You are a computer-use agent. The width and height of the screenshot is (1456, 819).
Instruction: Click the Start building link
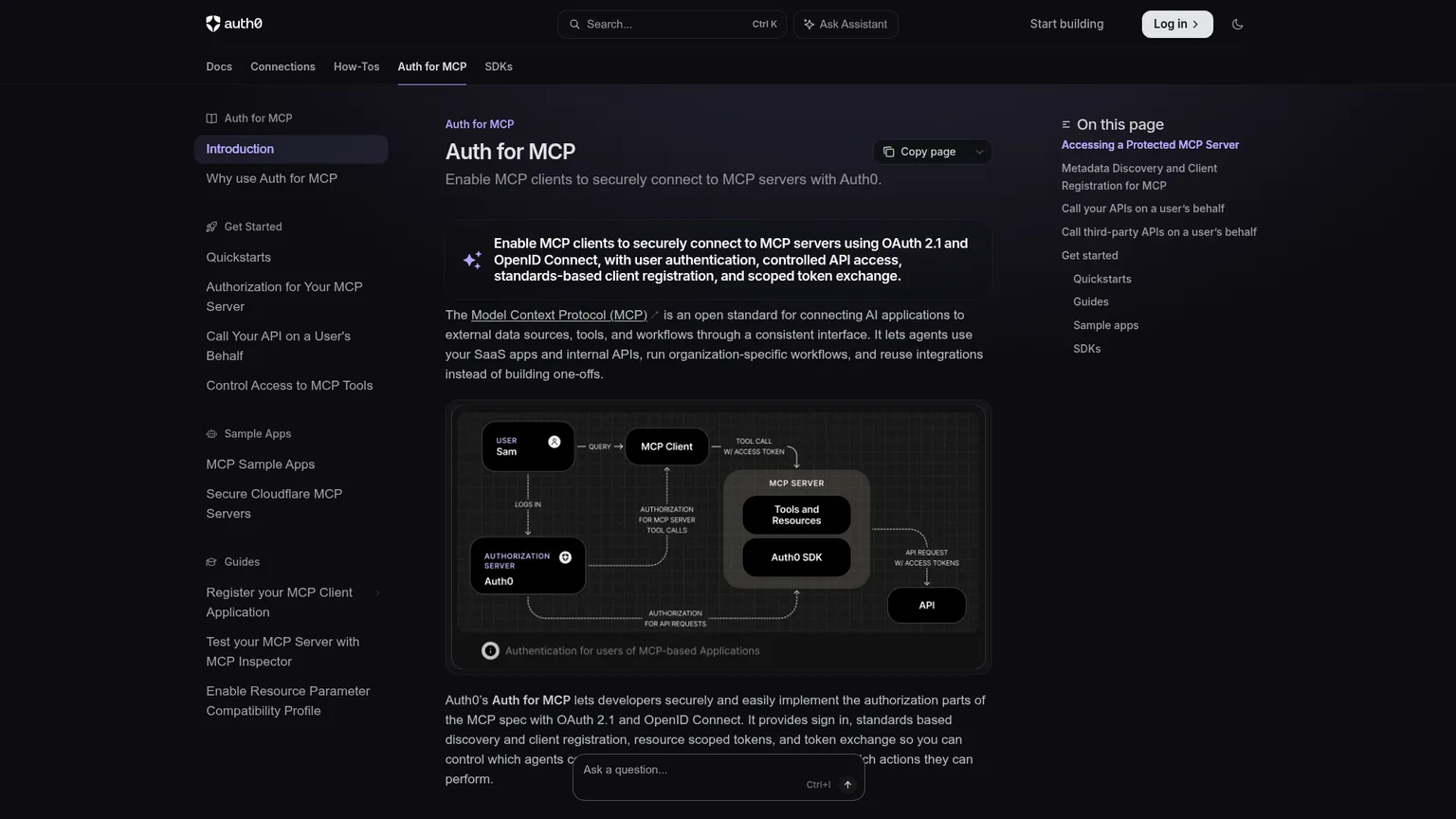click(1066, 25)
